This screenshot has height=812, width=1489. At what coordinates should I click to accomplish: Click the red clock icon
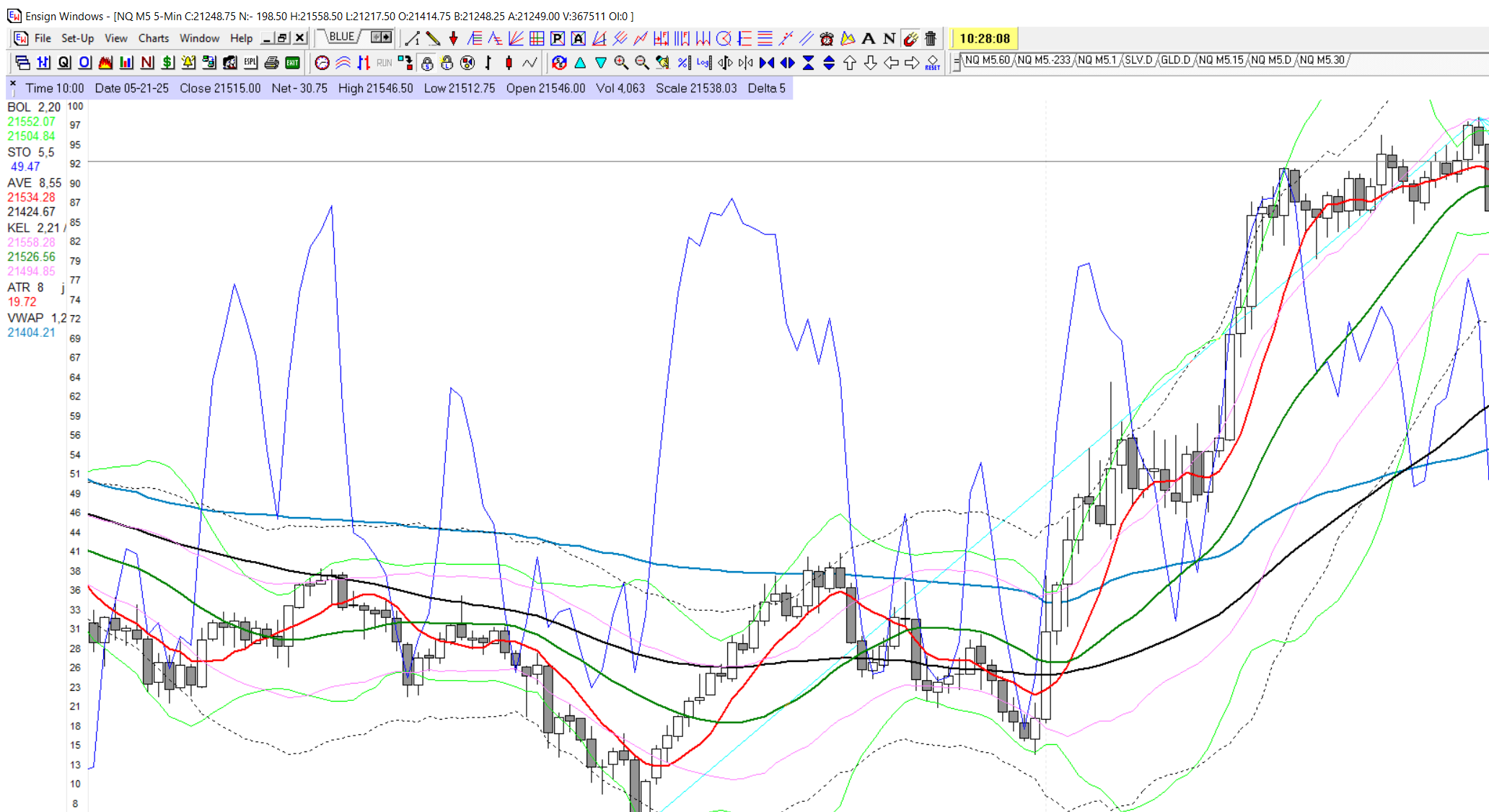(322, 63)
